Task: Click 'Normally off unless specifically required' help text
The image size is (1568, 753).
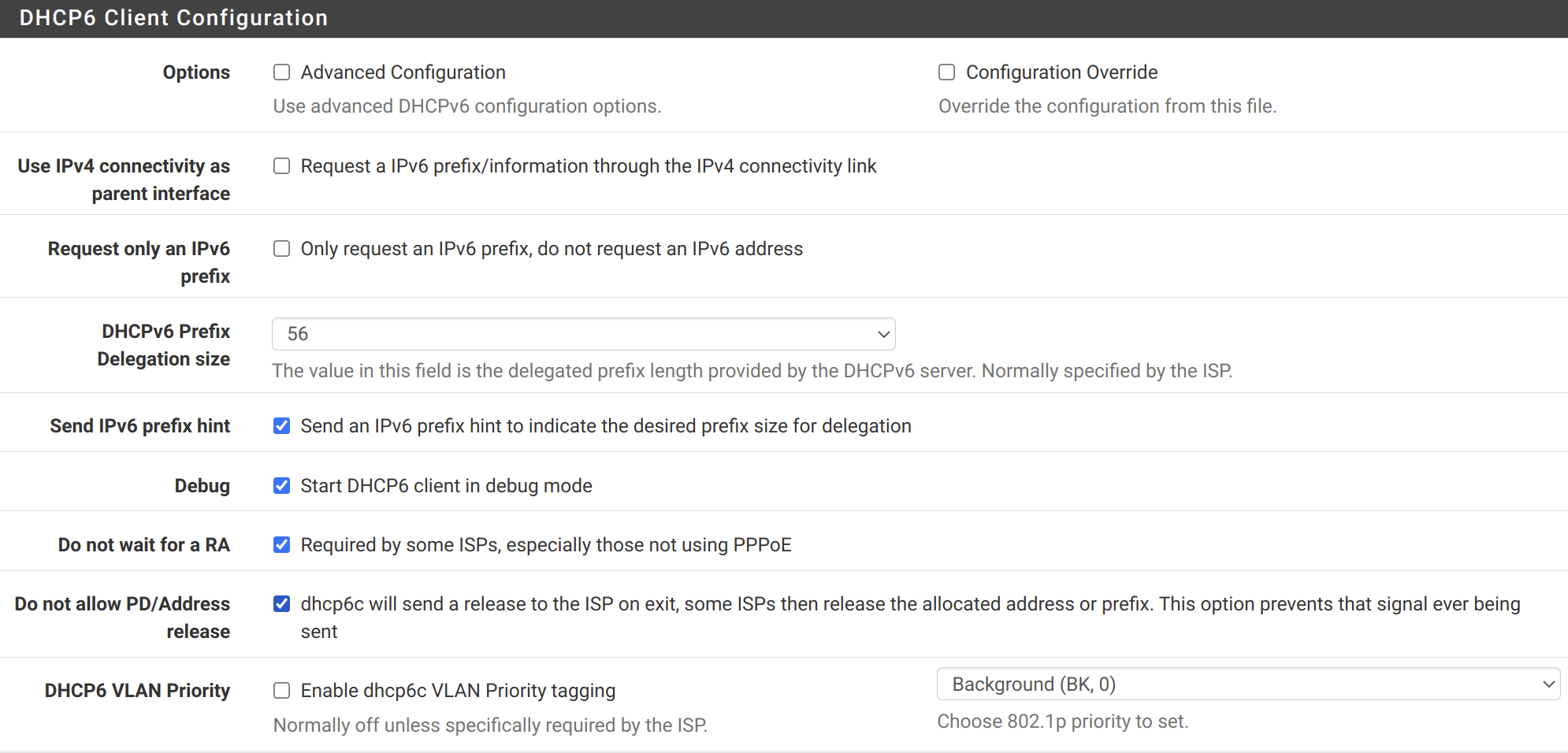Action: [490, 725]
